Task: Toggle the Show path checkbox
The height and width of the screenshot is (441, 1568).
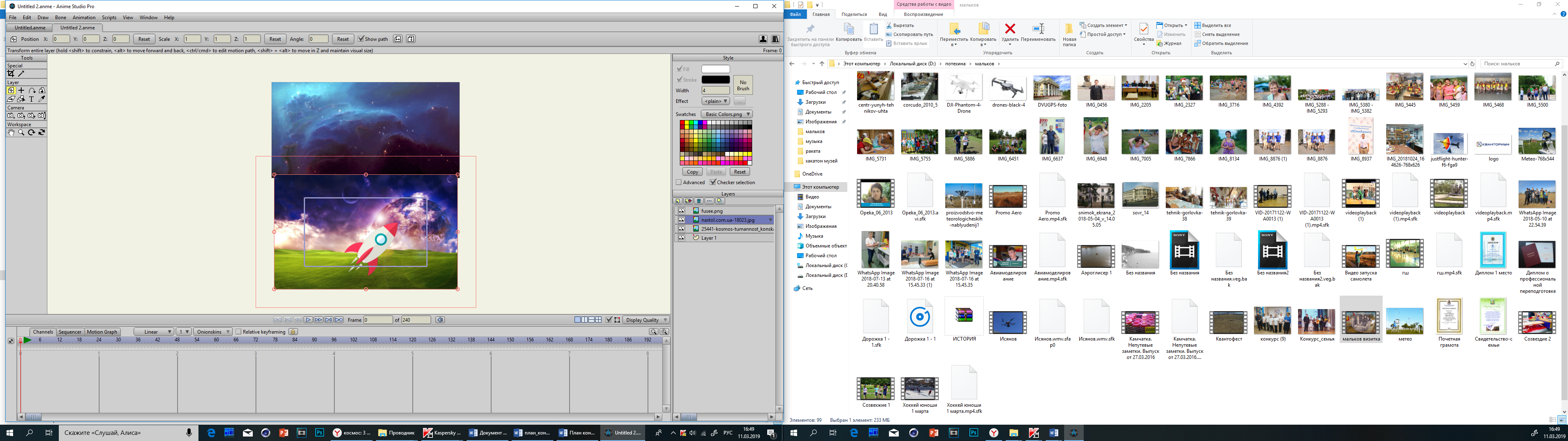Action: tap(360, 39)
